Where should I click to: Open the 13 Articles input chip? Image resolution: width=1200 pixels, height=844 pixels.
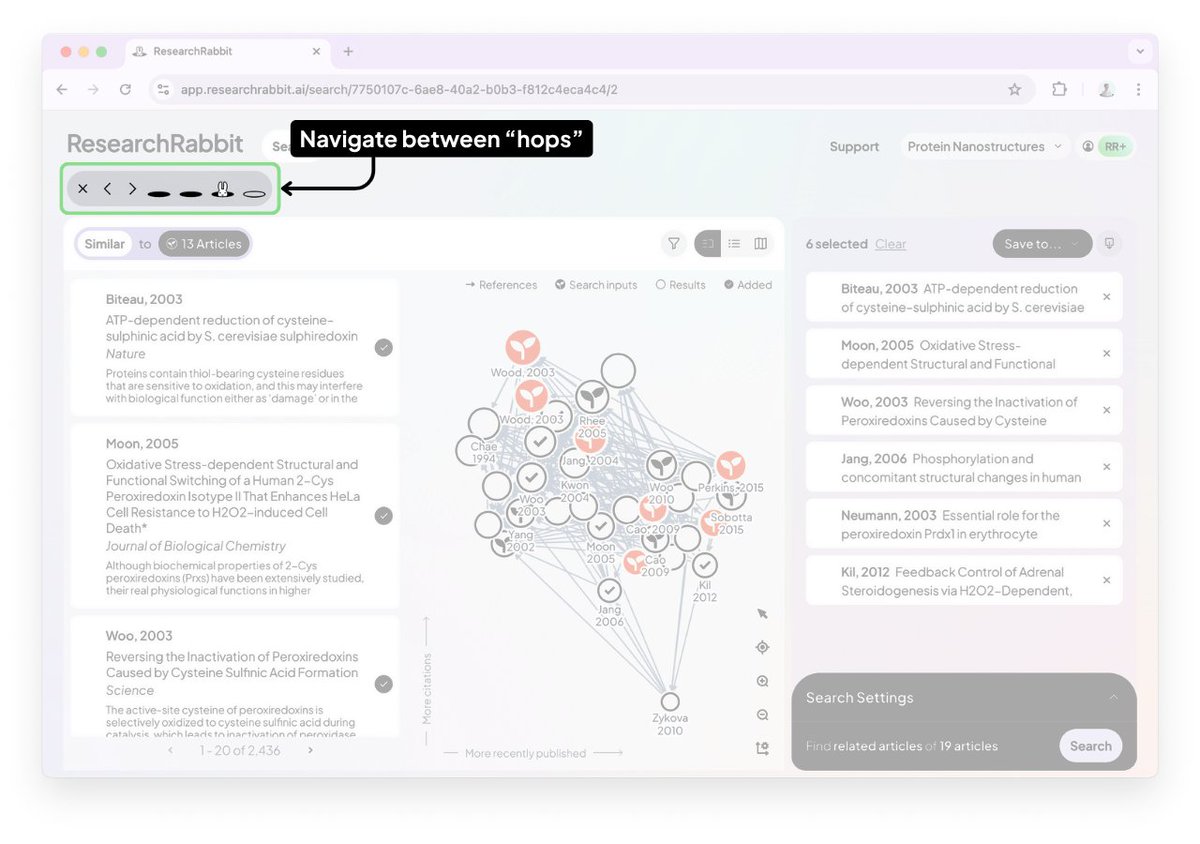[204, 244]
